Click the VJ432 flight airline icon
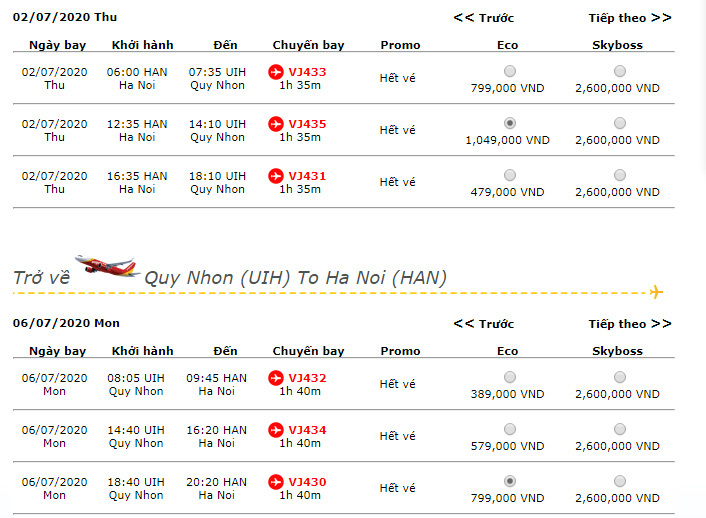Screen dimensions: 706x518 277,378
